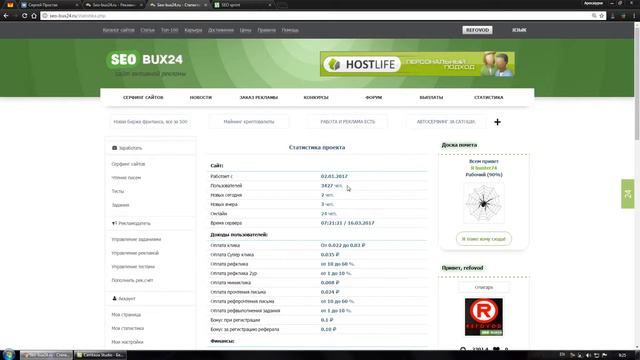This screenshot has height=360, width=640.
Task: Open the Windows Start button
Action: [x=9, y=355]
